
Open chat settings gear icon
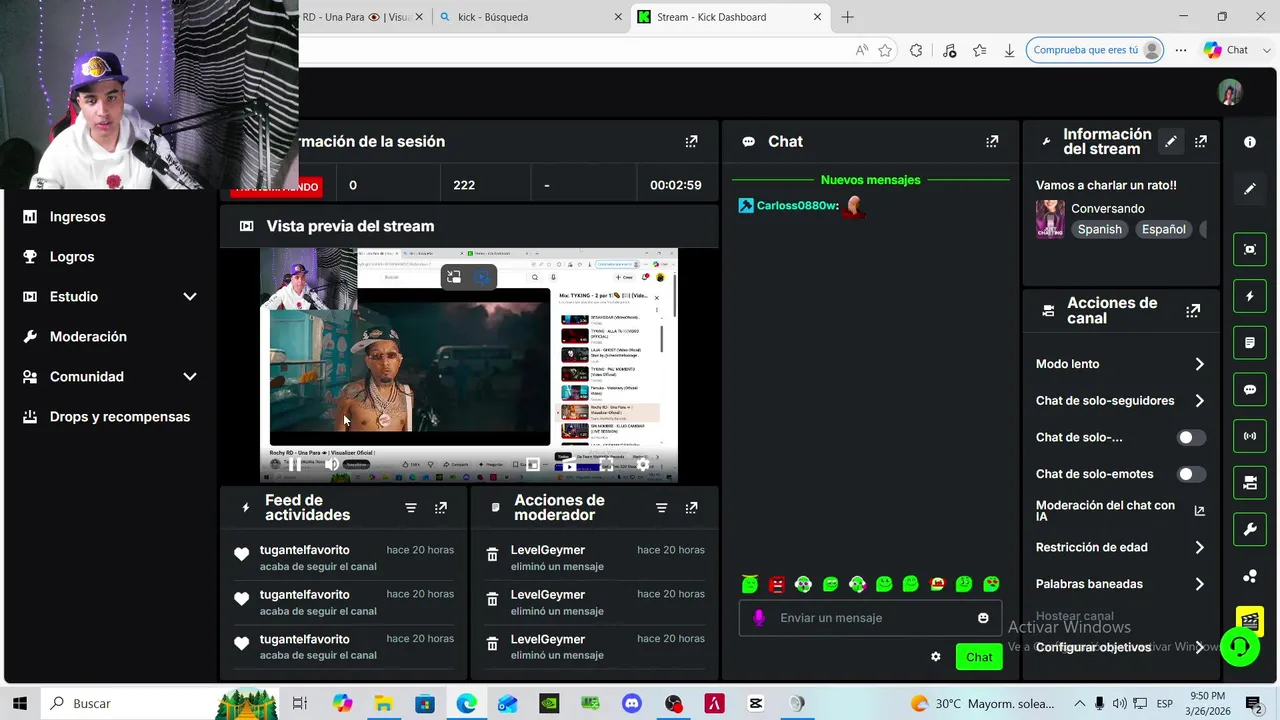click(x=936, y=657)
